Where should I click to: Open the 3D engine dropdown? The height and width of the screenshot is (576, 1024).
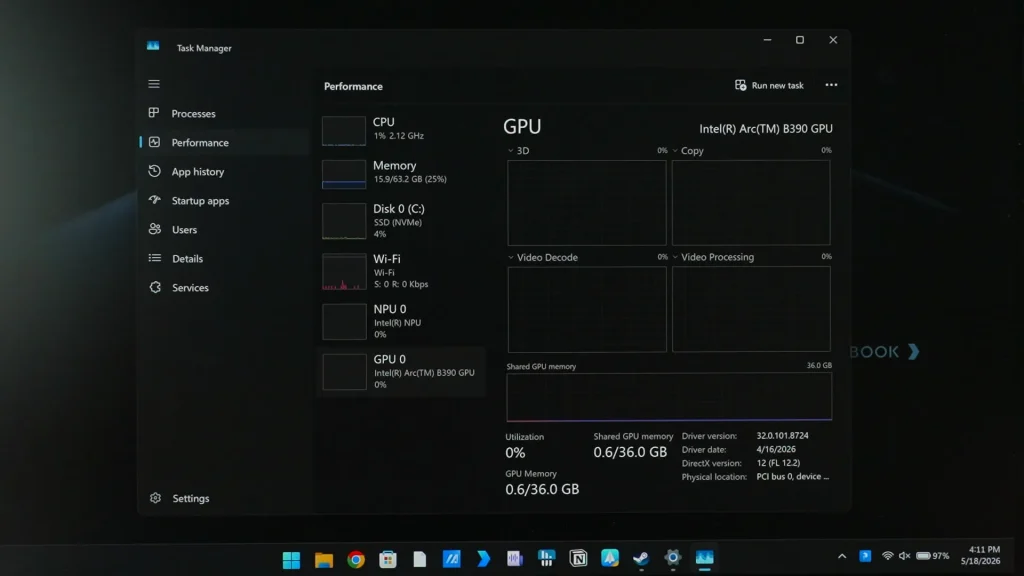(x=519, y=151)
